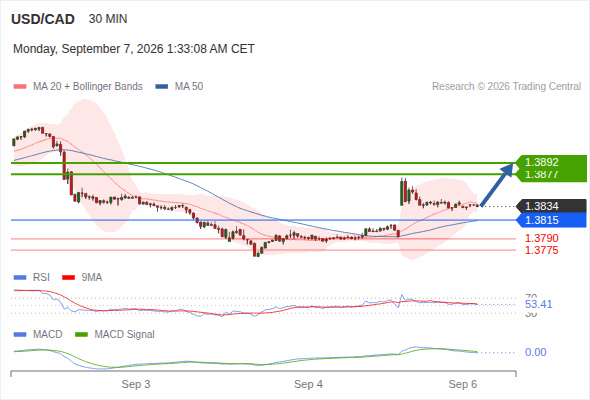The height and width of the screenshot is (400, 590).
Task: Click the MACD blue legend swatch
Action: [x=20, y=335]
